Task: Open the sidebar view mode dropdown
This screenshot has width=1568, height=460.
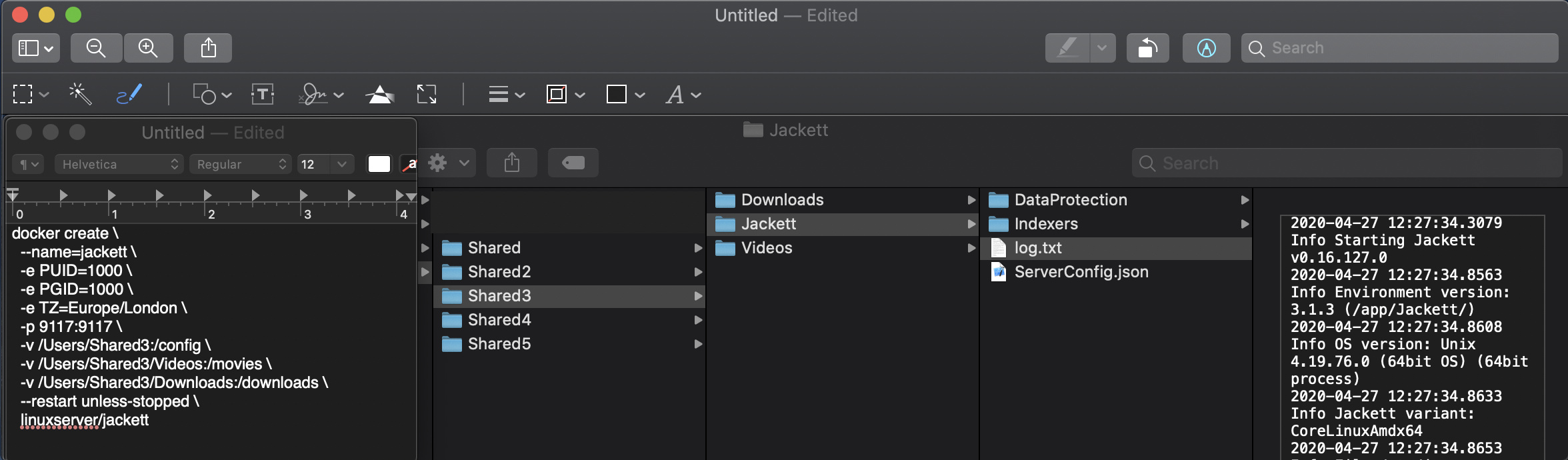Action: (x=36, y=48)
